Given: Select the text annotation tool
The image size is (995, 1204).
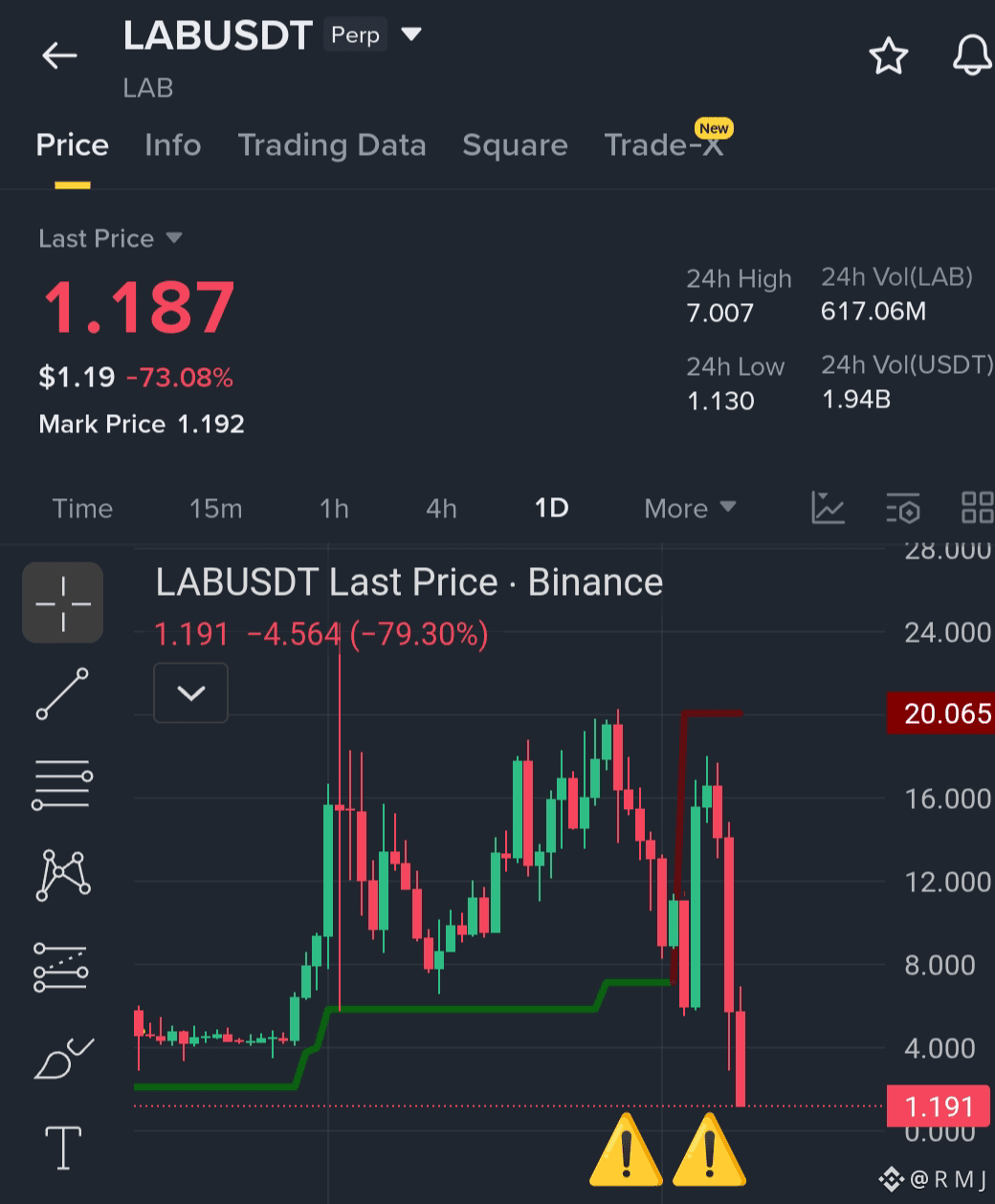Looking at the screenshot, I should 63,1148.
